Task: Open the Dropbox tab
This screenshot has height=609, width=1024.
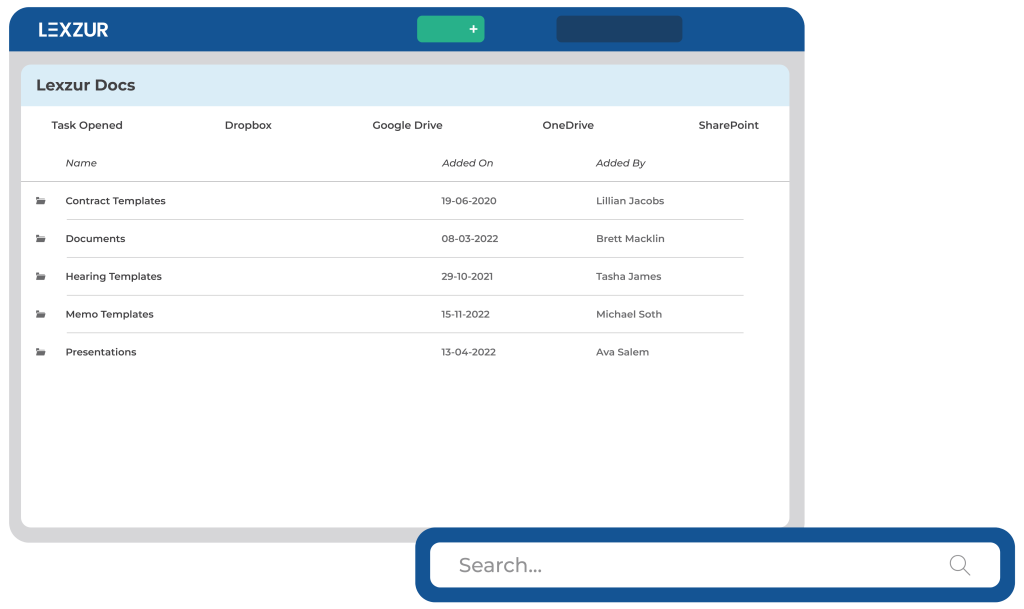Action: pyautogui.click(x=248, y=126)
